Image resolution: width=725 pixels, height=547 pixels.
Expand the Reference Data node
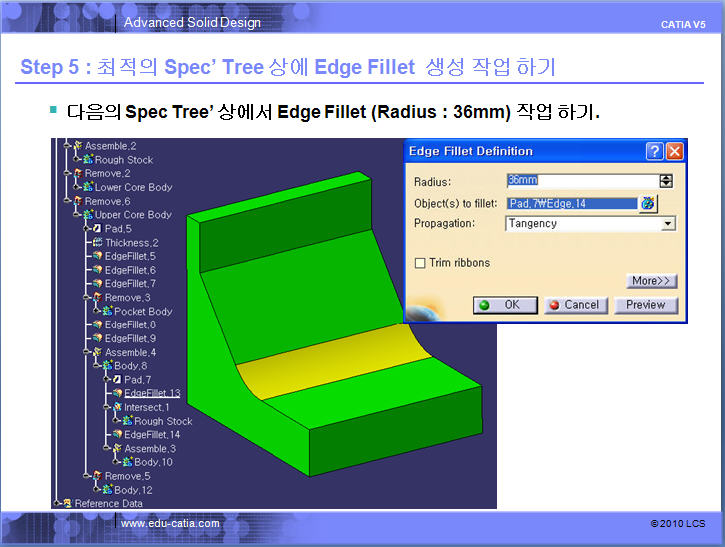click(56, 503)
